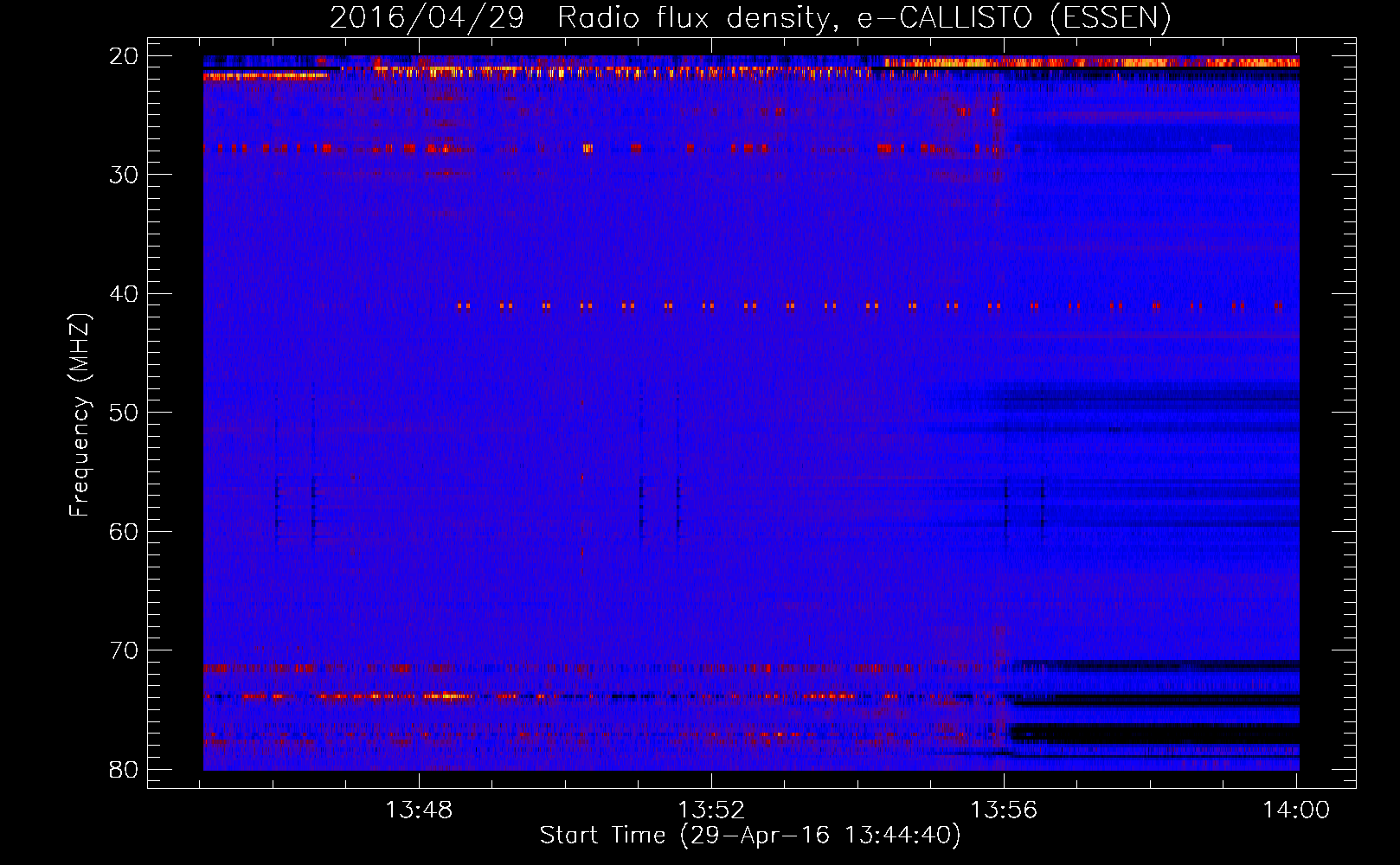
Task: Click the '13:56' time tick label
Action: 1004,811
